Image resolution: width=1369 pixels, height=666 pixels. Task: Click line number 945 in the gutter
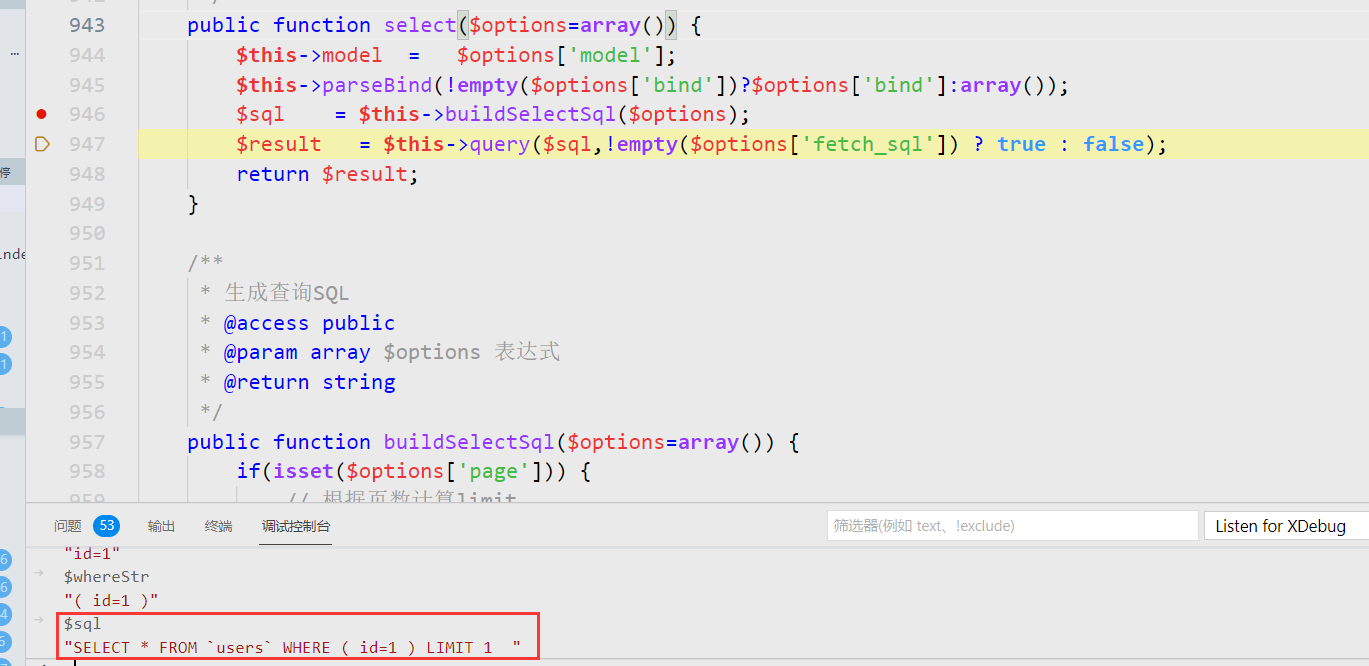click(87, 85)
